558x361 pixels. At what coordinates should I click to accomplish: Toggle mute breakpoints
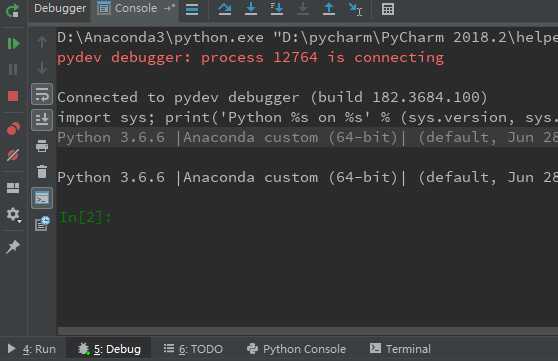[x=13, y=155]
